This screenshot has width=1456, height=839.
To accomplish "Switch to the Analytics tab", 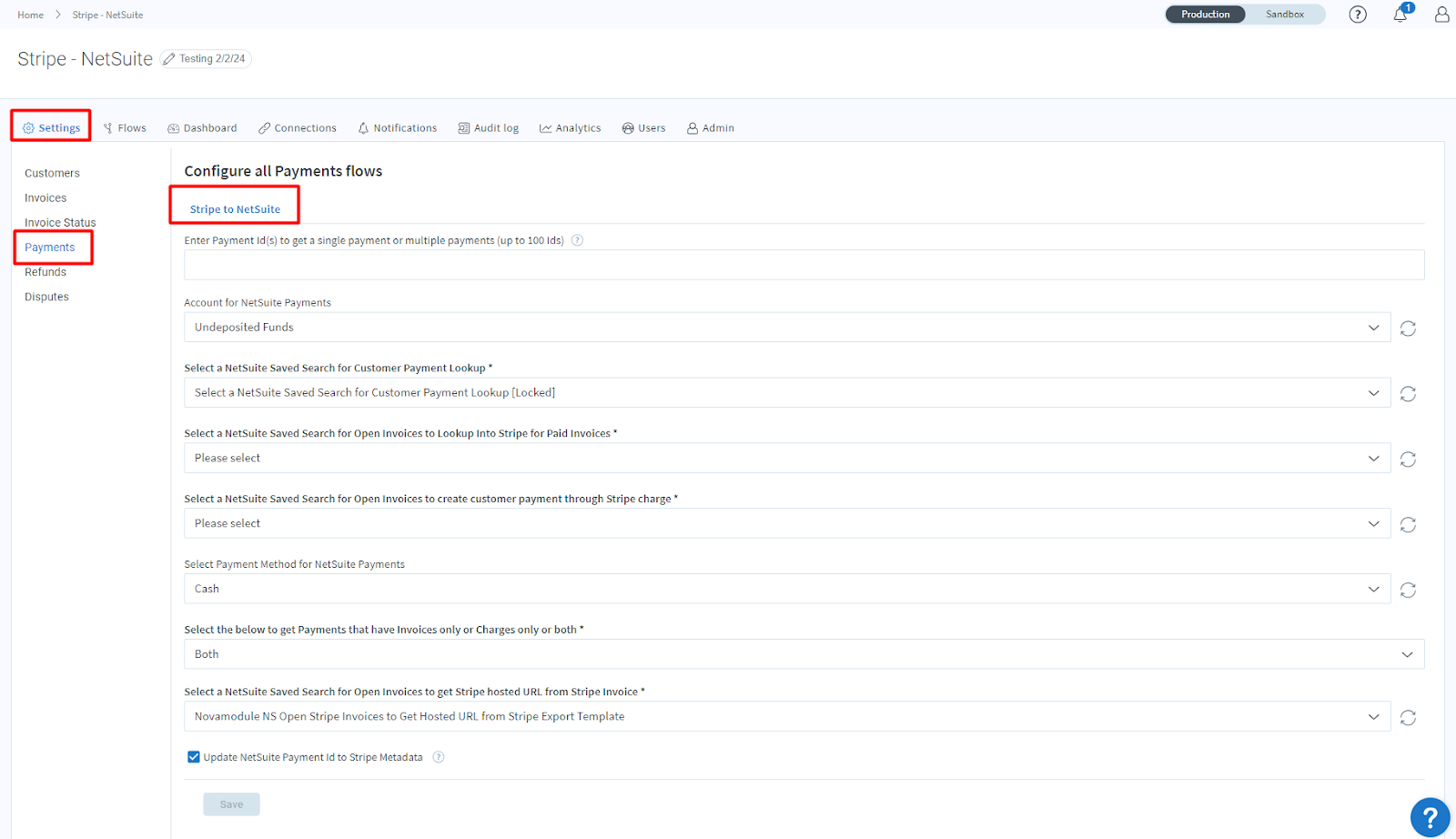I will point(571,128).
